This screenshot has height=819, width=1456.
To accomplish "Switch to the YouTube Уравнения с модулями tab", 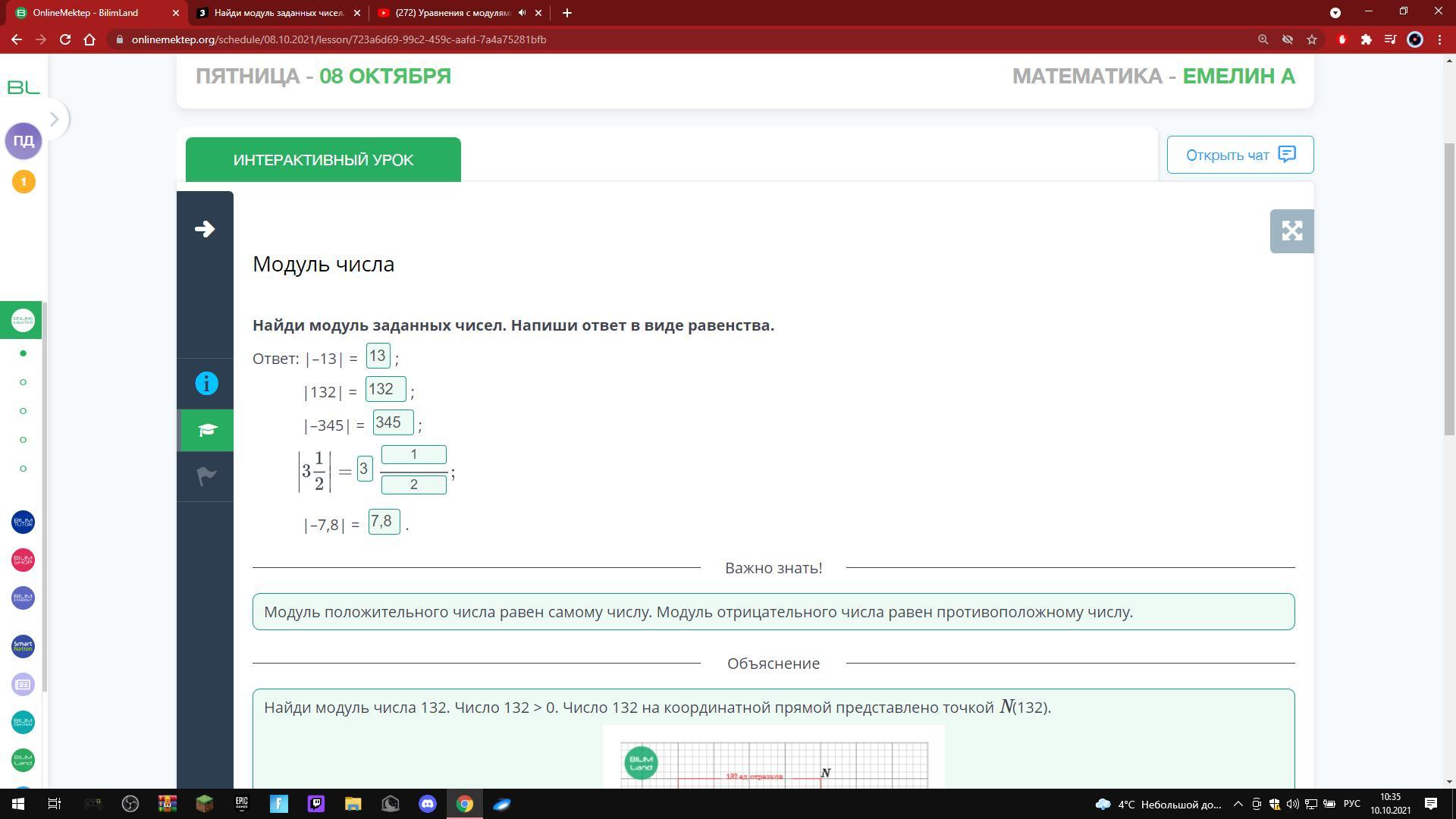I will [x=453, y=13].
